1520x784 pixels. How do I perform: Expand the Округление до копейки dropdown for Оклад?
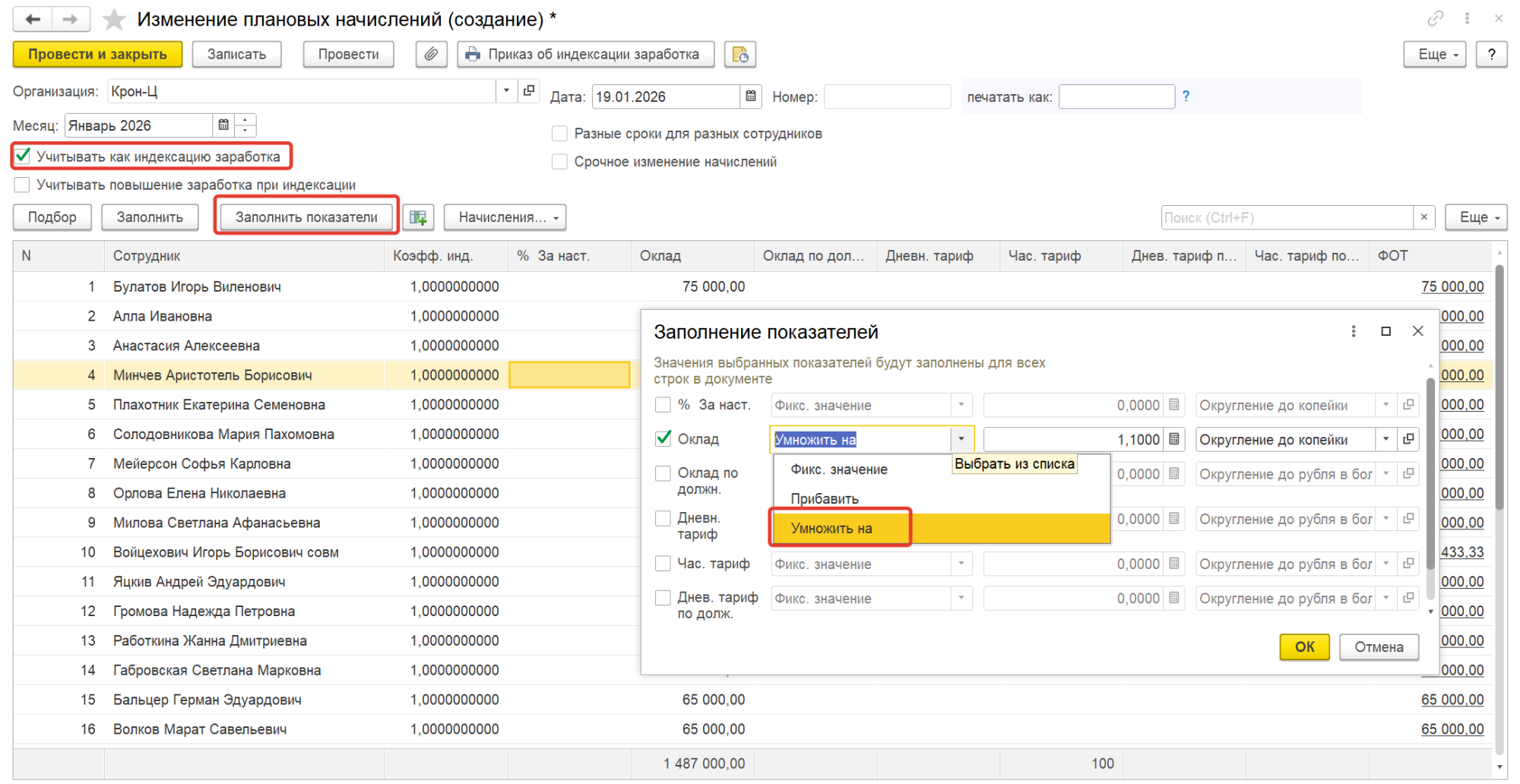[1385, 439]
